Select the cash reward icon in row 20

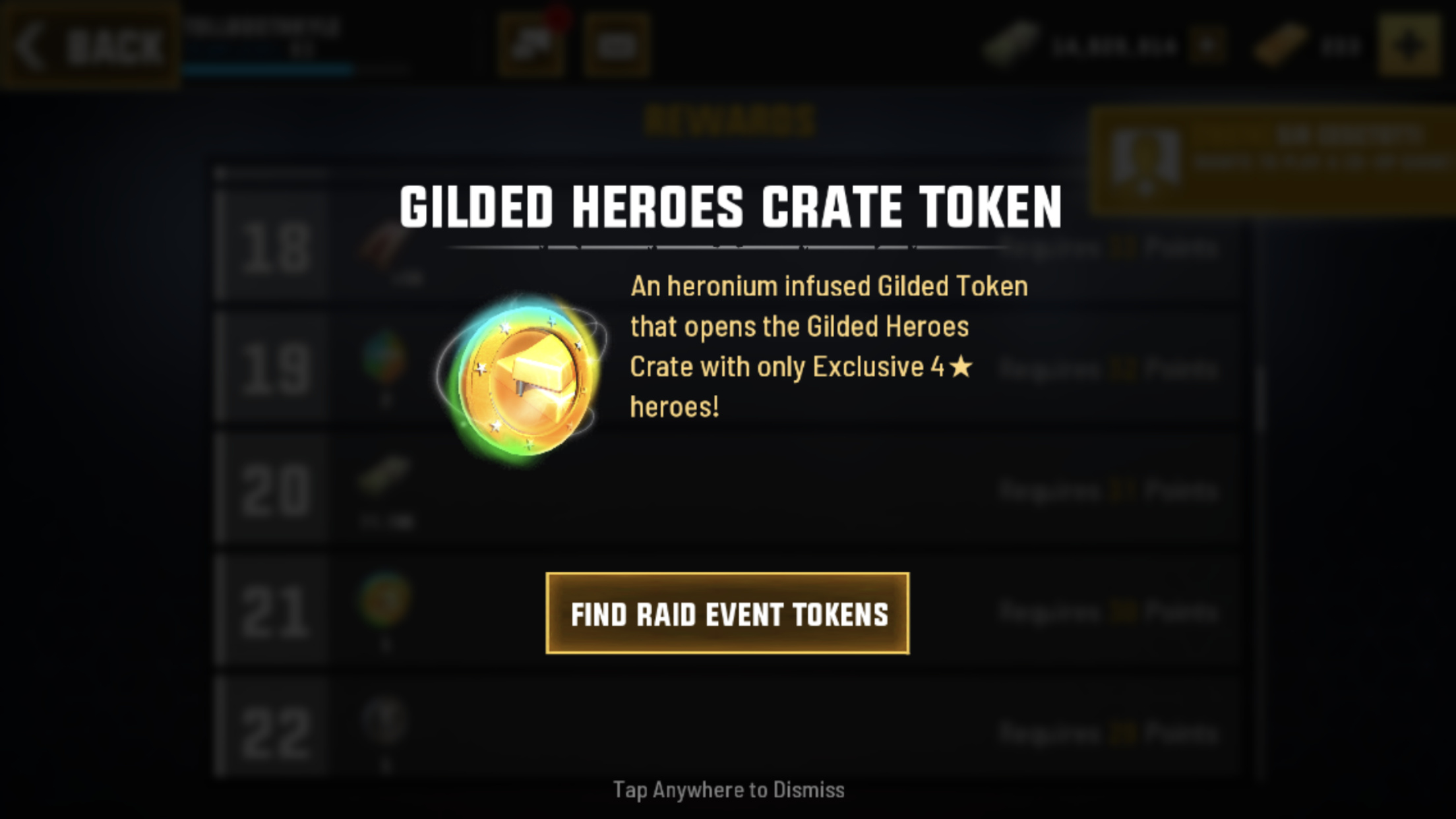pyautogui.click(x=384, y=475)
